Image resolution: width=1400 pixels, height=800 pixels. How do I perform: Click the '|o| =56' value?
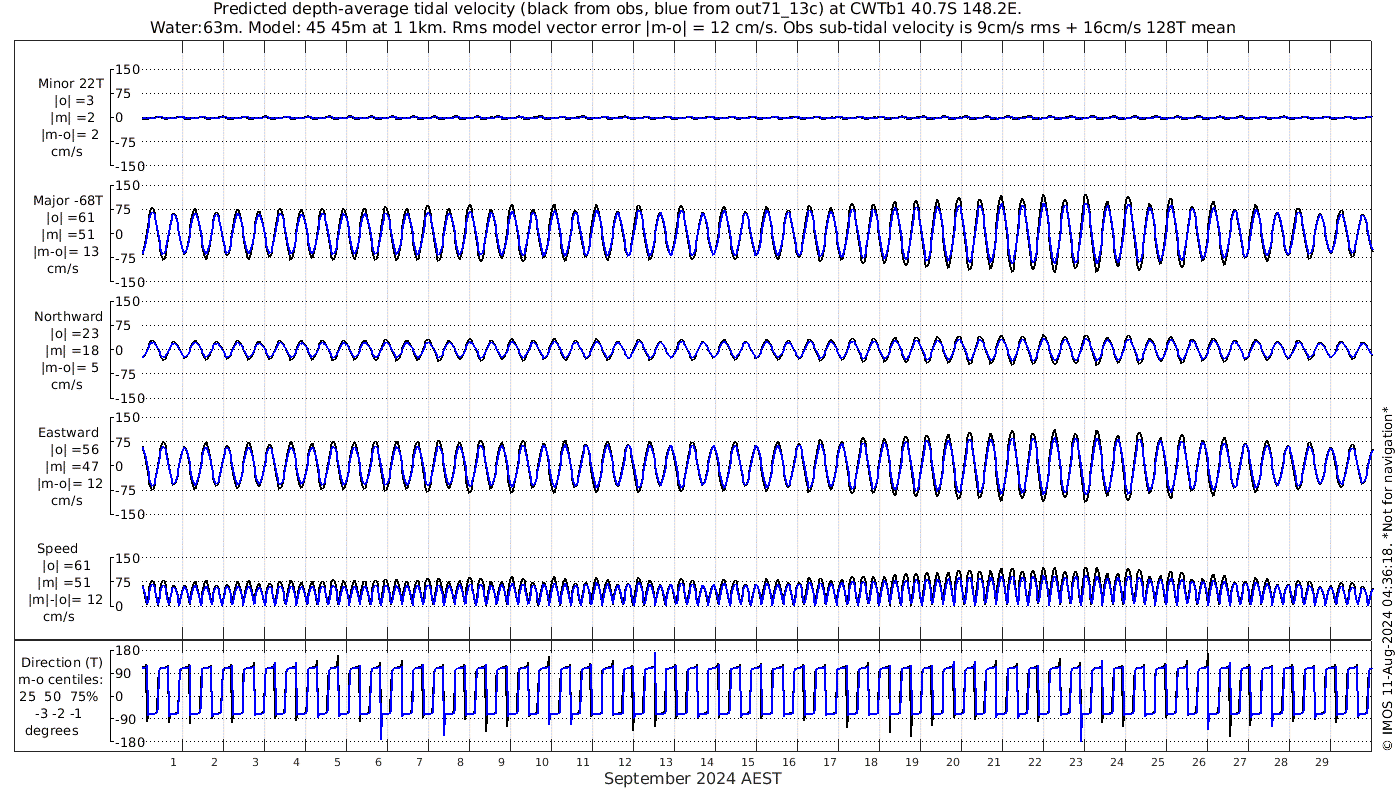click(x=74, y=449)
